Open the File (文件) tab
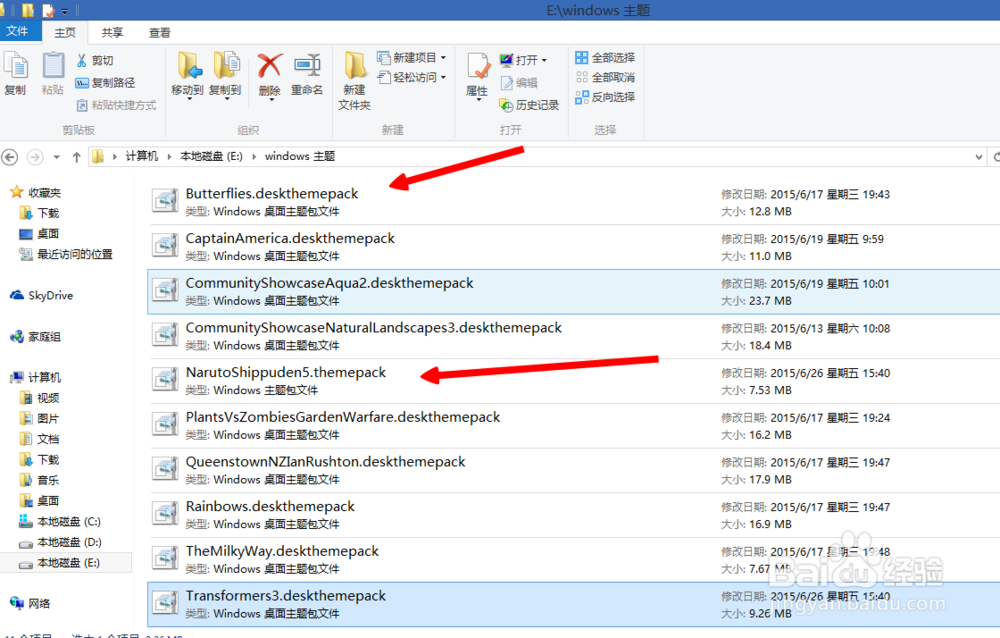Screen dimensions: 1000x638 (17, 31)
